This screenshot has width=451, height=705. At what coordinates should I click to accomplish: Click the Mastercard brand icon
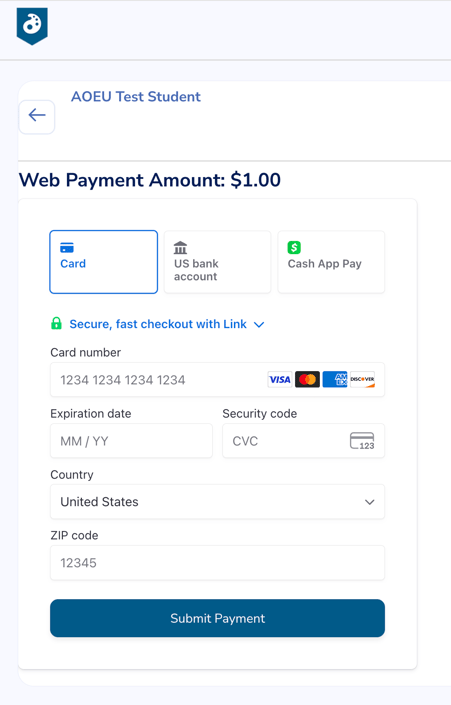308,379
